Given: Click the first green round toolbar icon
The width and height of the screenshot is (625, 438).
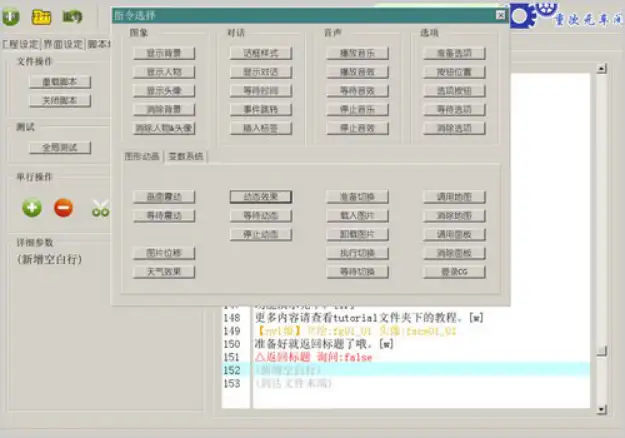Looking at the screenshot, I should [x=11, y=17].
